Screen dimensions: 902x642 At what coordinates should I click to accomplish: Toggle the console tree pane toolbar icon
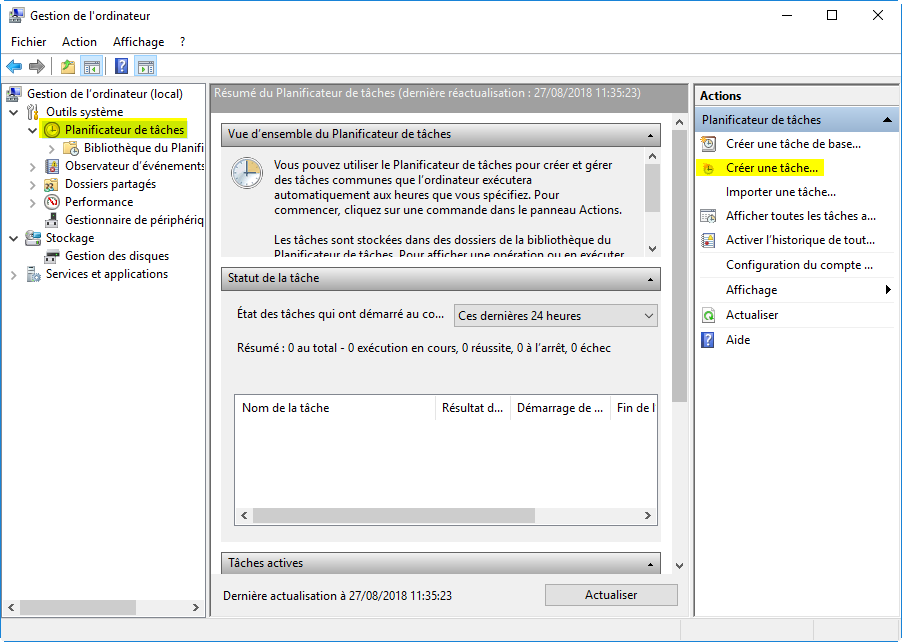pyautogui.click(x=91, y=67)
